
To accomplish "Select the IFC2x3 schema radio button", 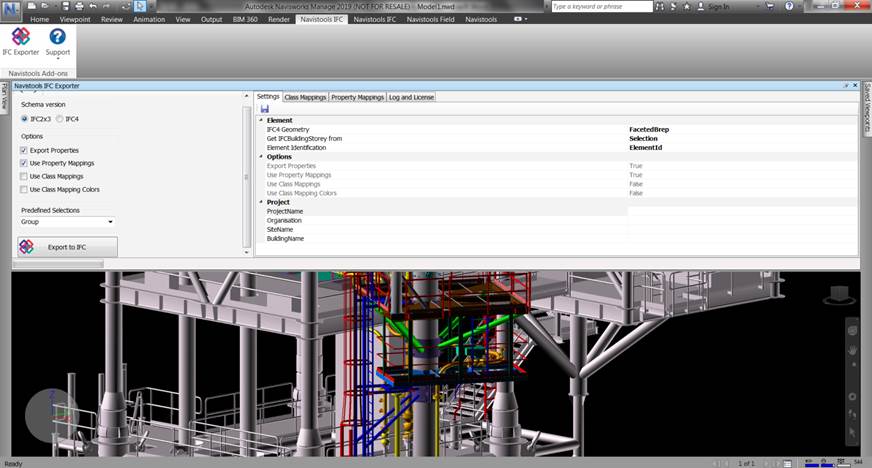I will coord(24,119).
